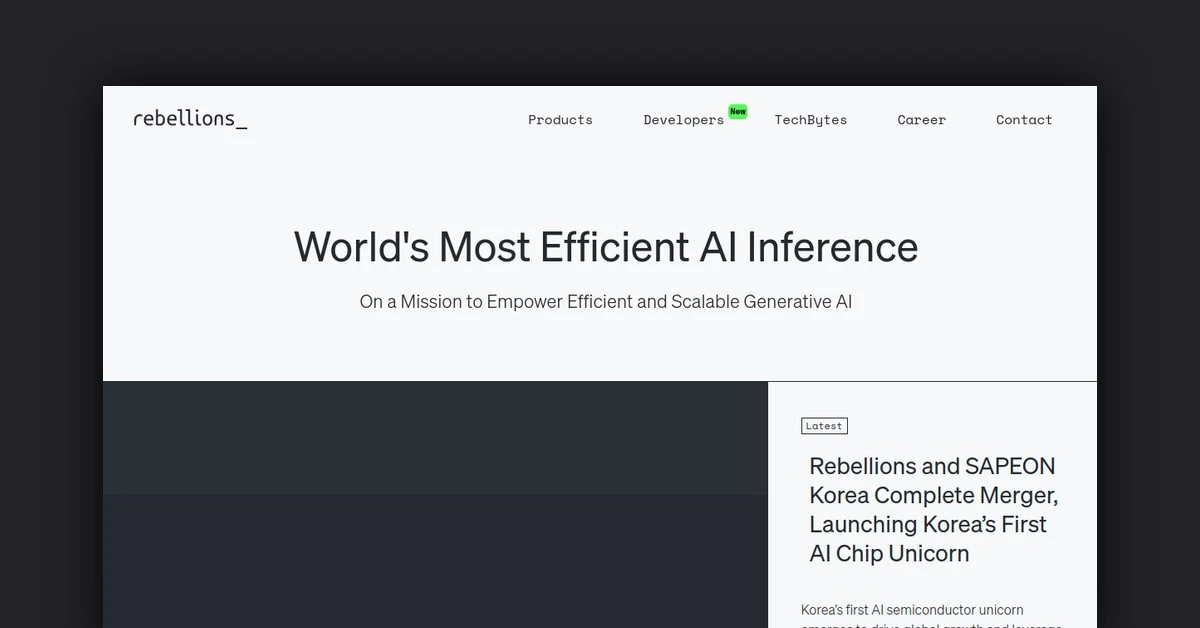Open the Contact page
1200x628 pixels.
(1024, 119)
